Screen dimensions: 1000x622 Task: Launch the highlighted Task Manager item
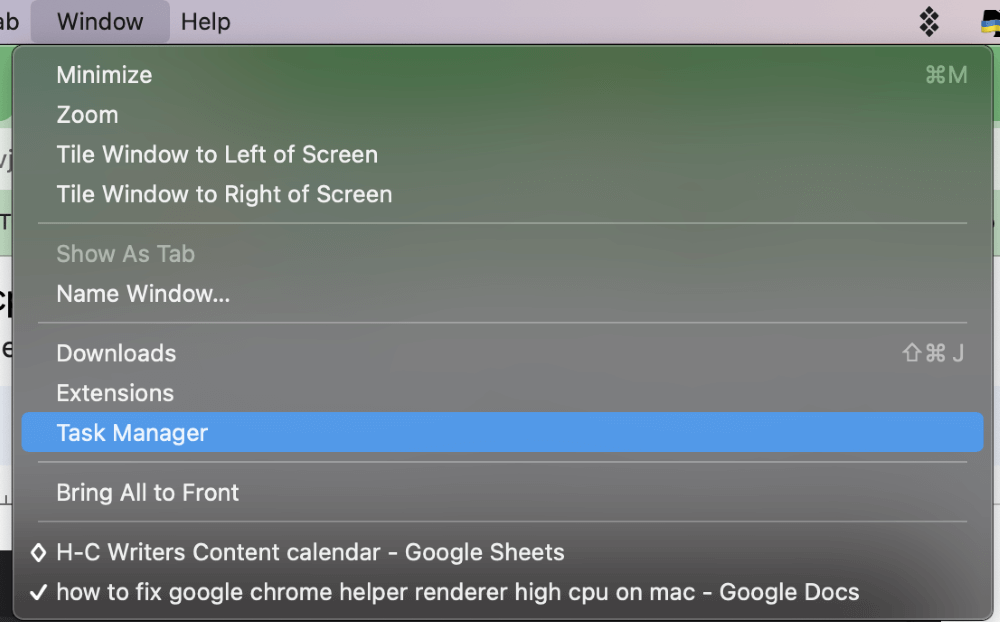pos(132,433)
